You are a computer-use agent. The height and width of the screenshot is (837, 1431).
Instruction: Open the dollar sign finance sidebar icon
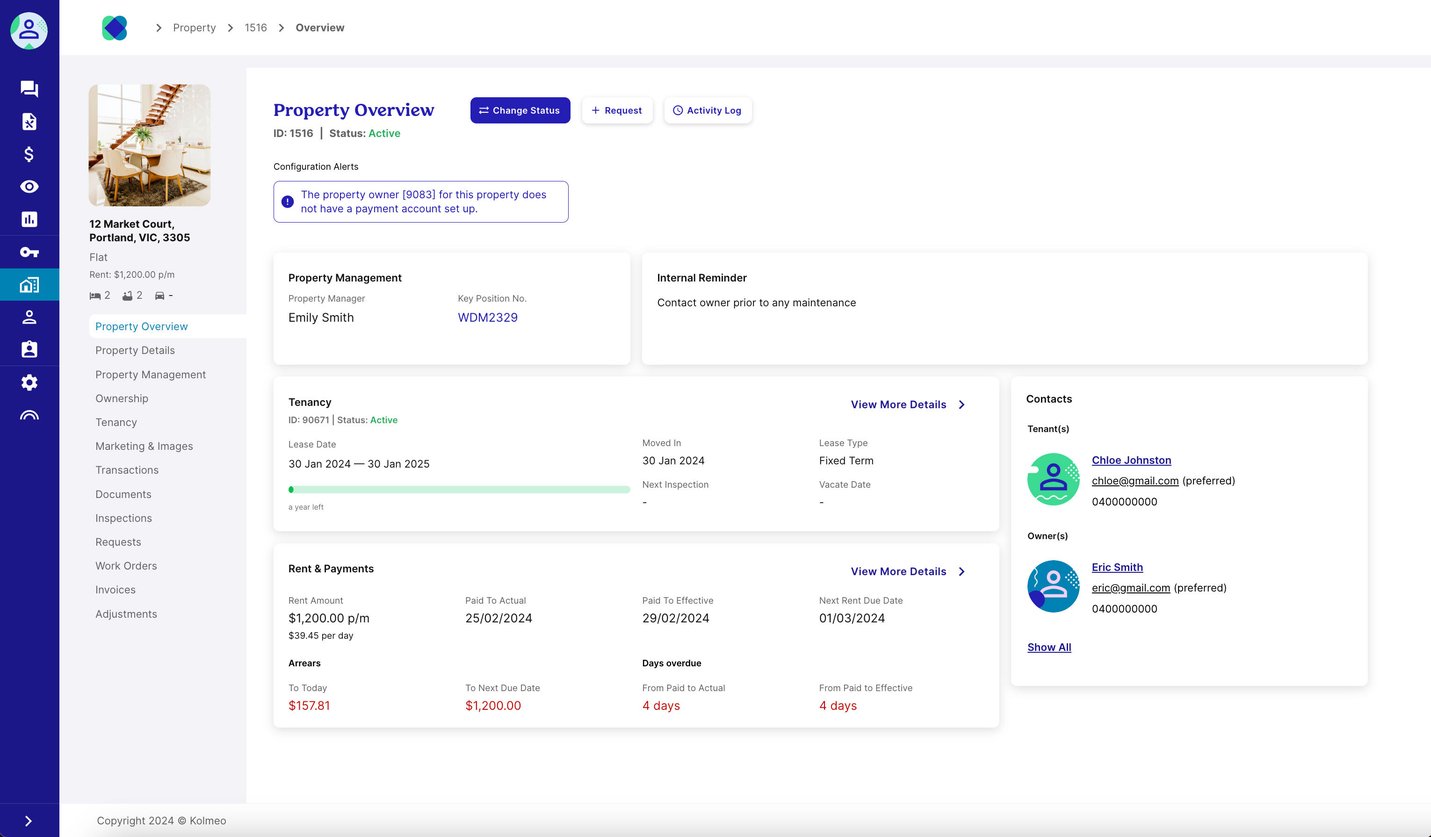29,154
